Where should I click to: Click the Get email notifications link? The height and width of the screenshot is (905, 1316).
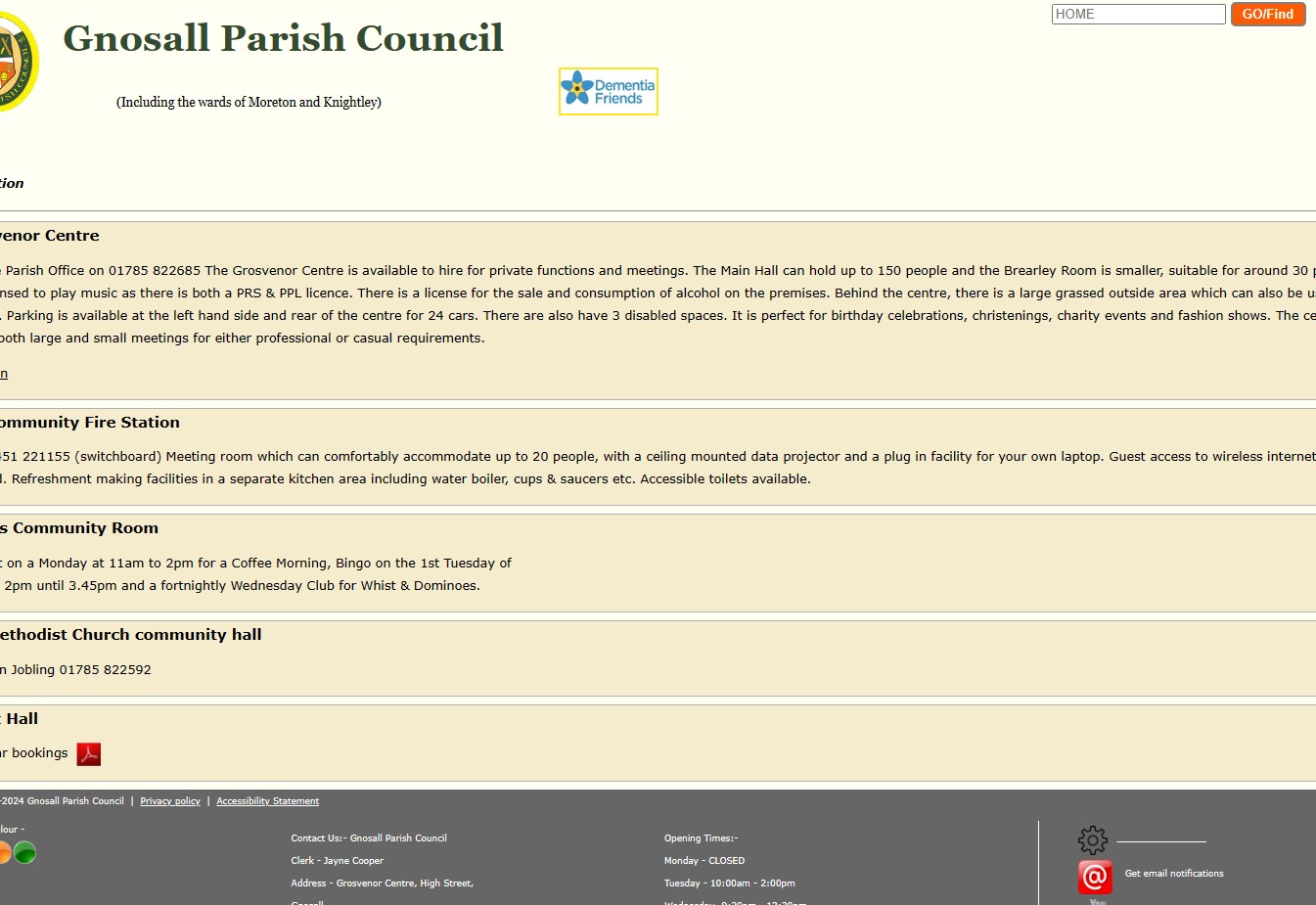click(x=1174, y=873)
